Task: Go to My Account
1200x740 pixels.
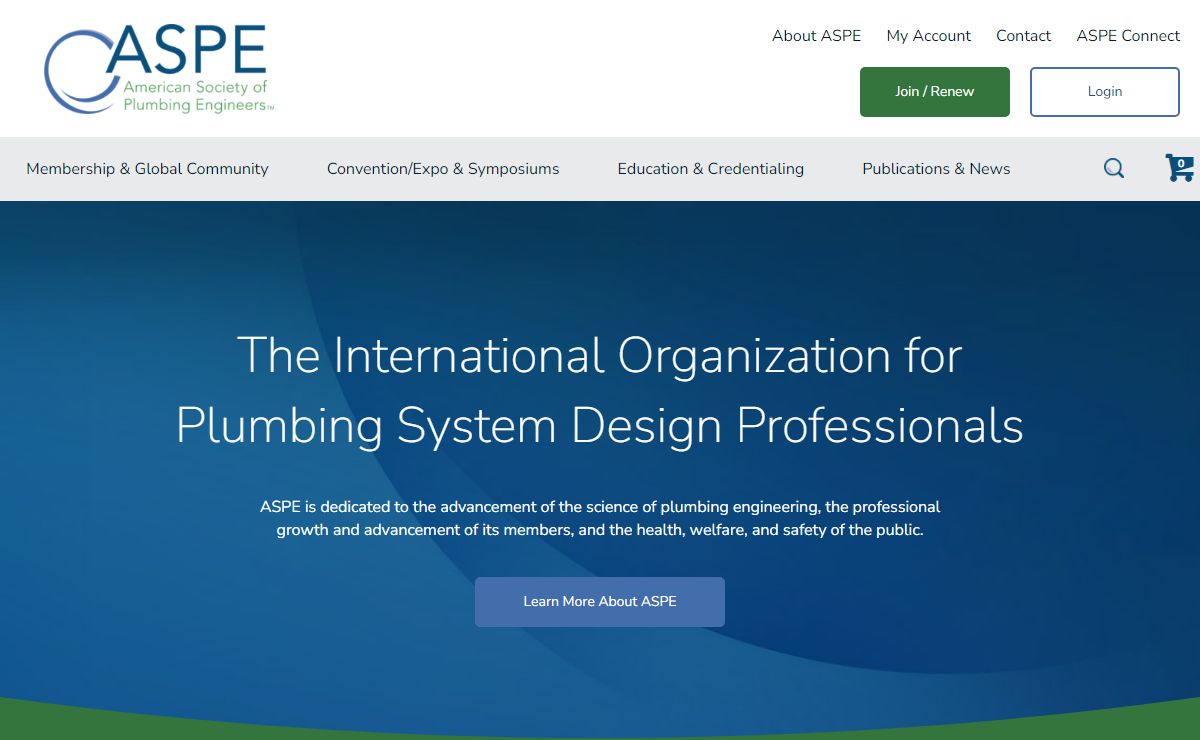Action: [x=928, y=36]
